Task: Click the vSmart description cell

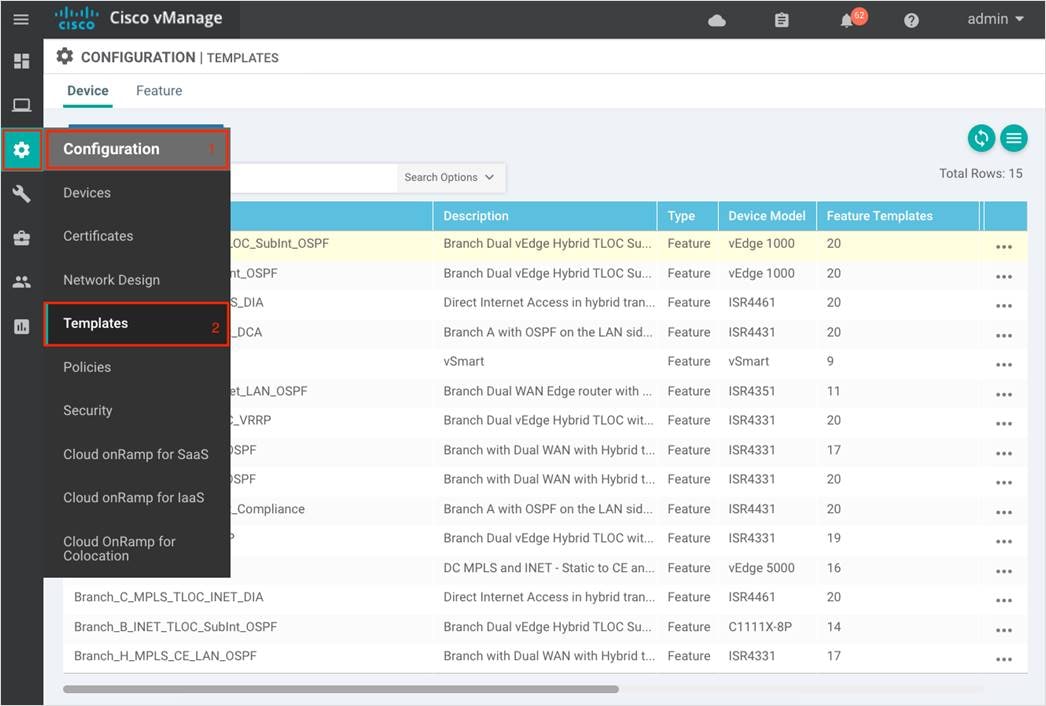Action: point(464,362)
